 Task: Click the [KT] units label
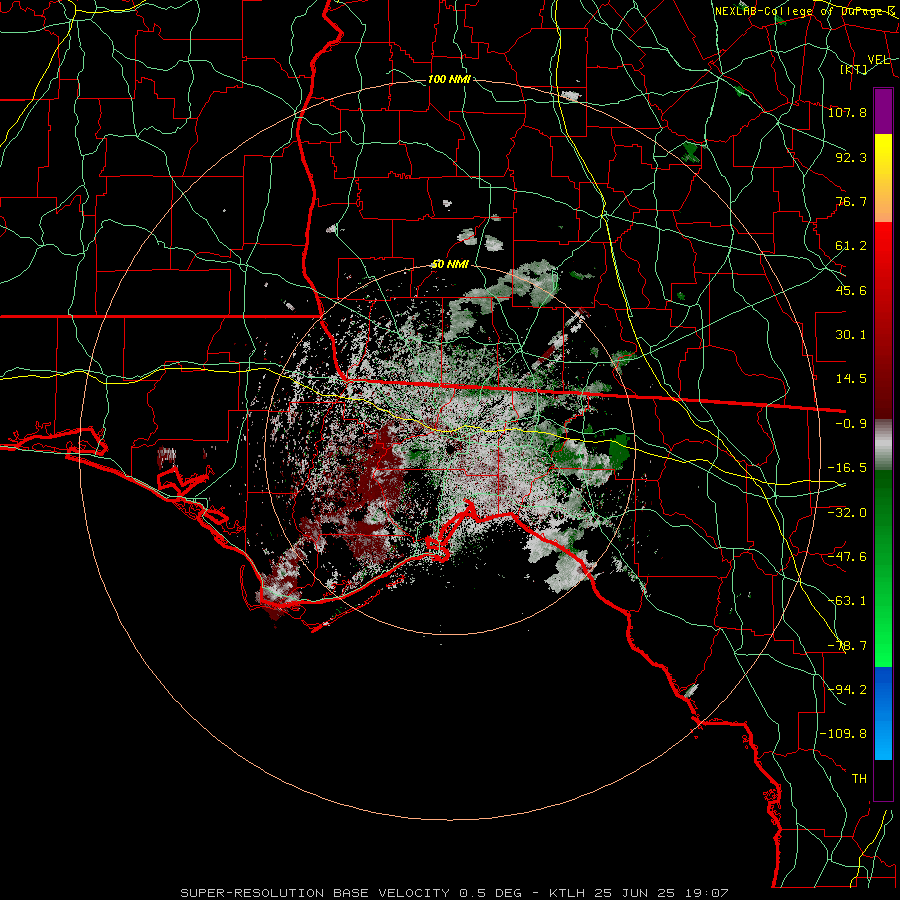coord(854,69)
